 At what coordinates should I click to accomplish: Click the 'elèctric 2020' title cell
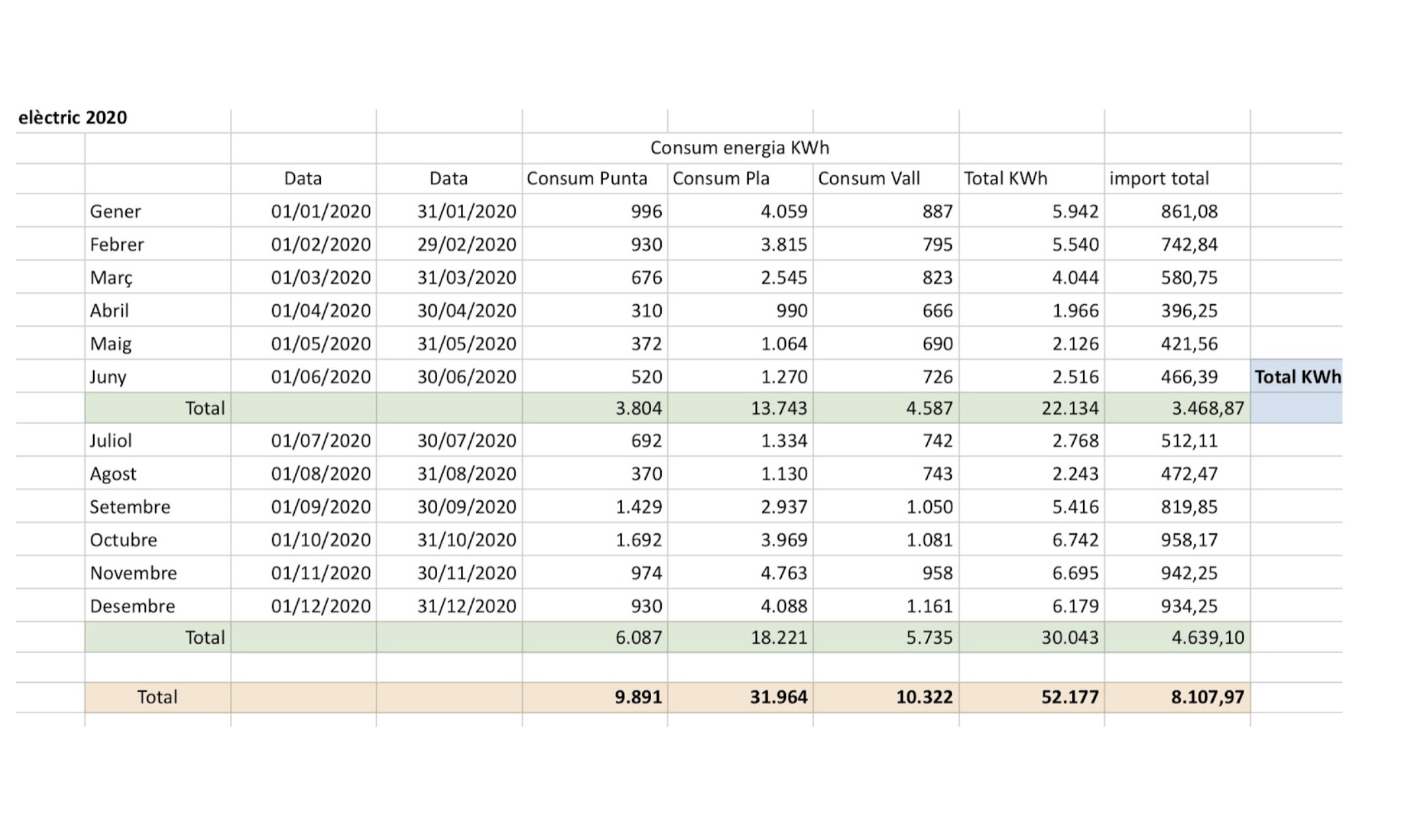click(x=73, y=118)
